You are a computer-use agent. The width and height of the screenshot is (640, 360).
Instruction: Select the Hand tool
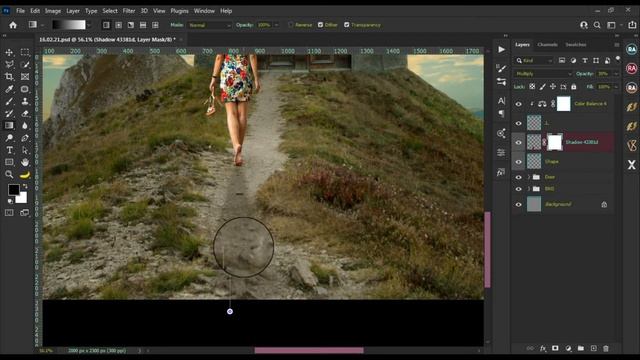tap(25, 162)
